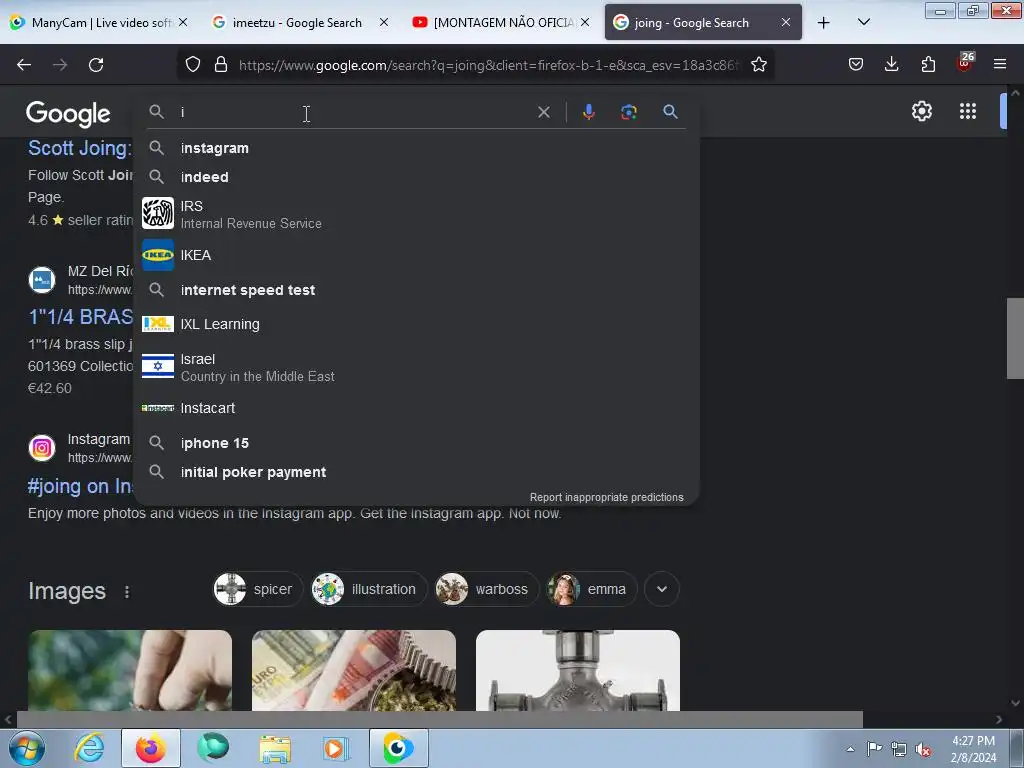Open the #joing on Instagram result
This screenshot has width=1024, height=768.
point(80,487)
